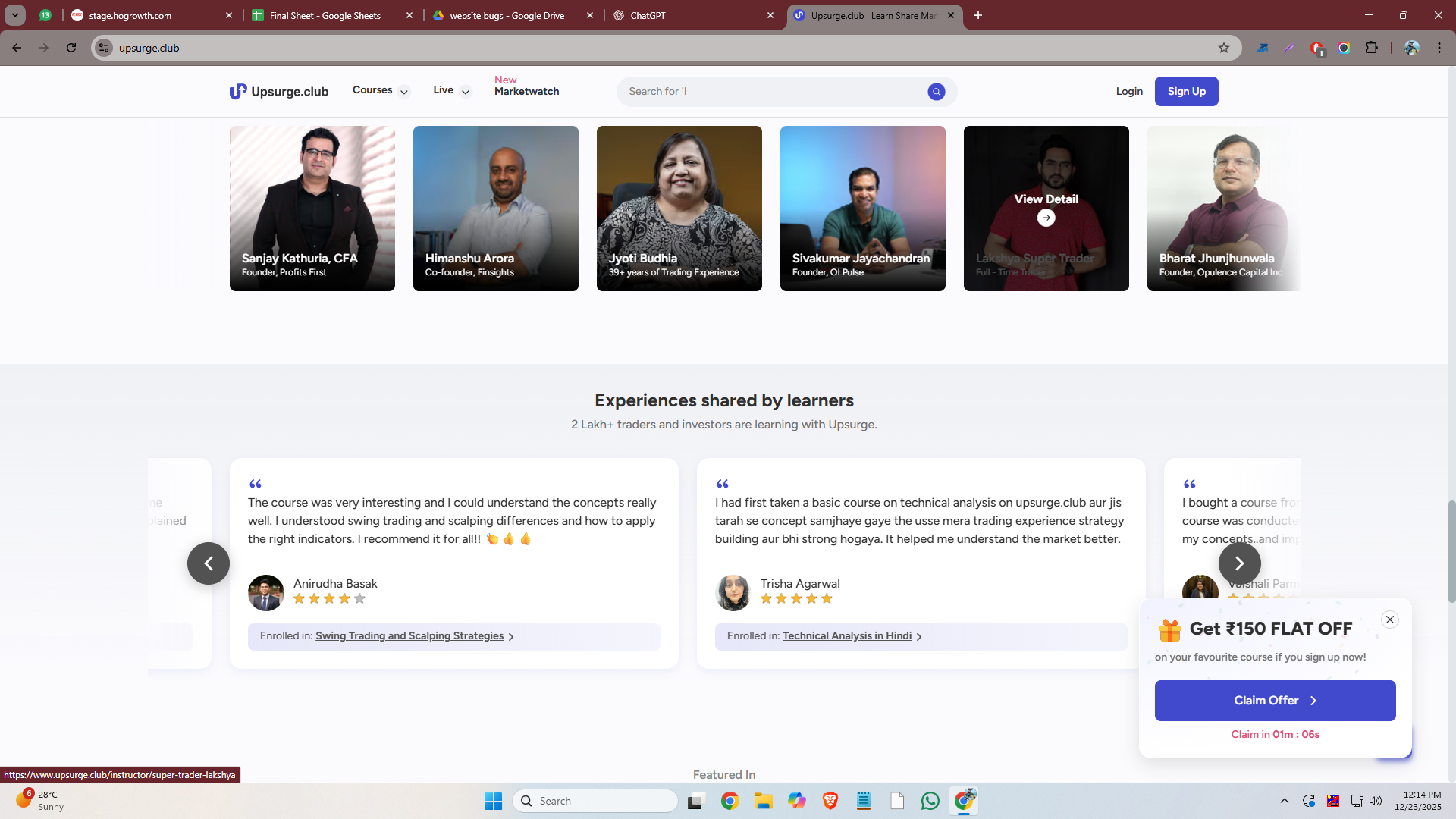The image size is (1456, 819).
Task: Click the Sign Up button
Action: (x=1186, y=92)
